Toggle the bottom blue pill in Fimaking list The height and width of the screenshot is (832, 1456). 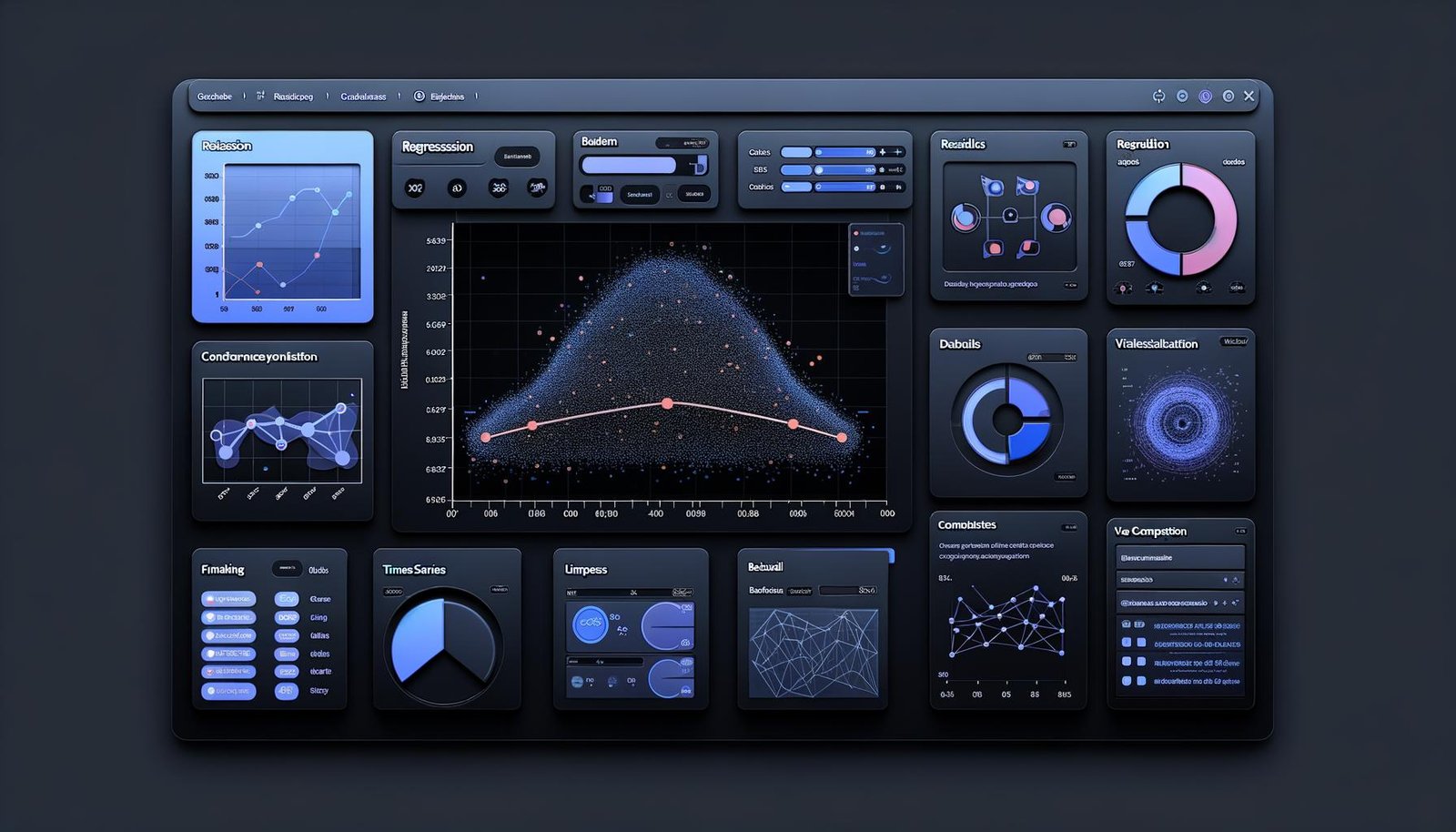228,691
